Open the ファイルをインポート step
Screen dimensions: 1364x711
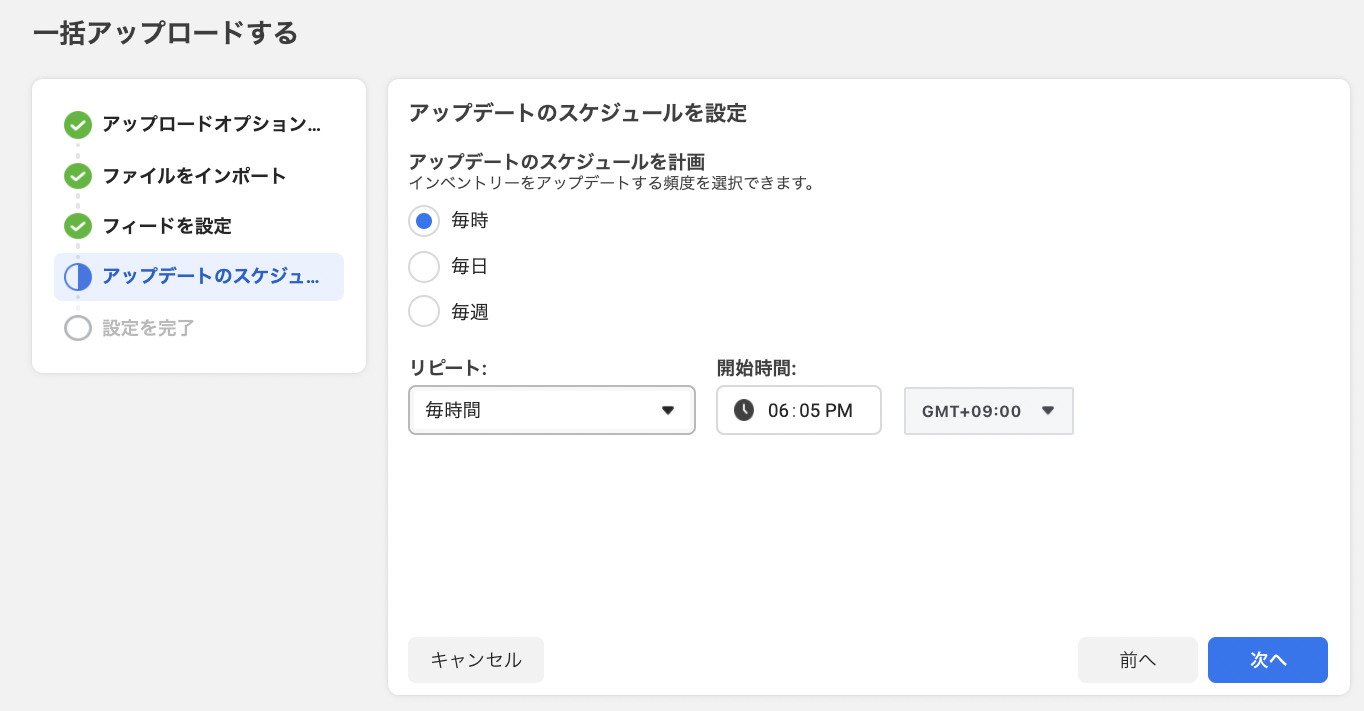tap(194, 176)
